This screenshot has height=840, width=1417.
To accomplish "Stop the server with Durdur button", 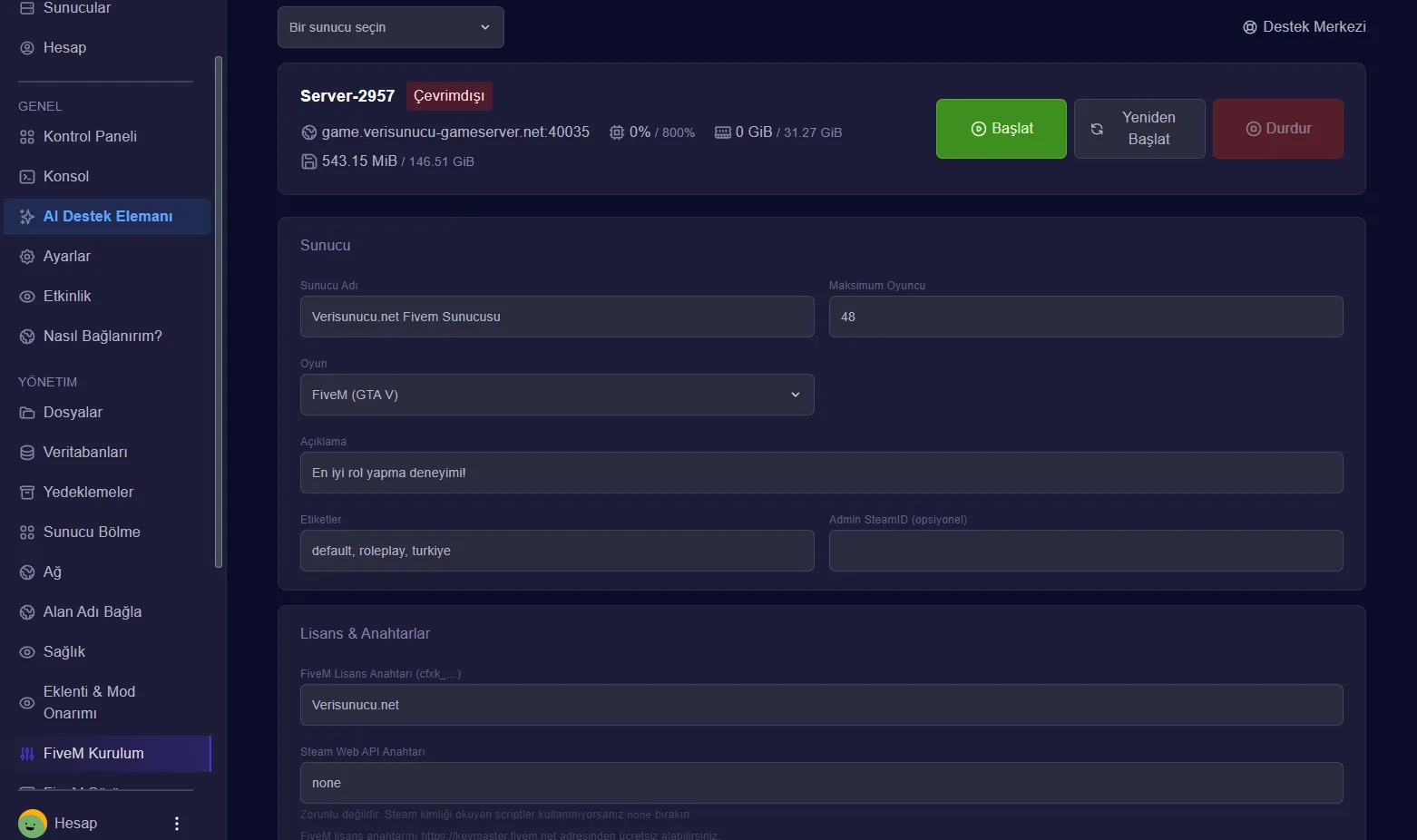I will click(x=1278, y=129).
